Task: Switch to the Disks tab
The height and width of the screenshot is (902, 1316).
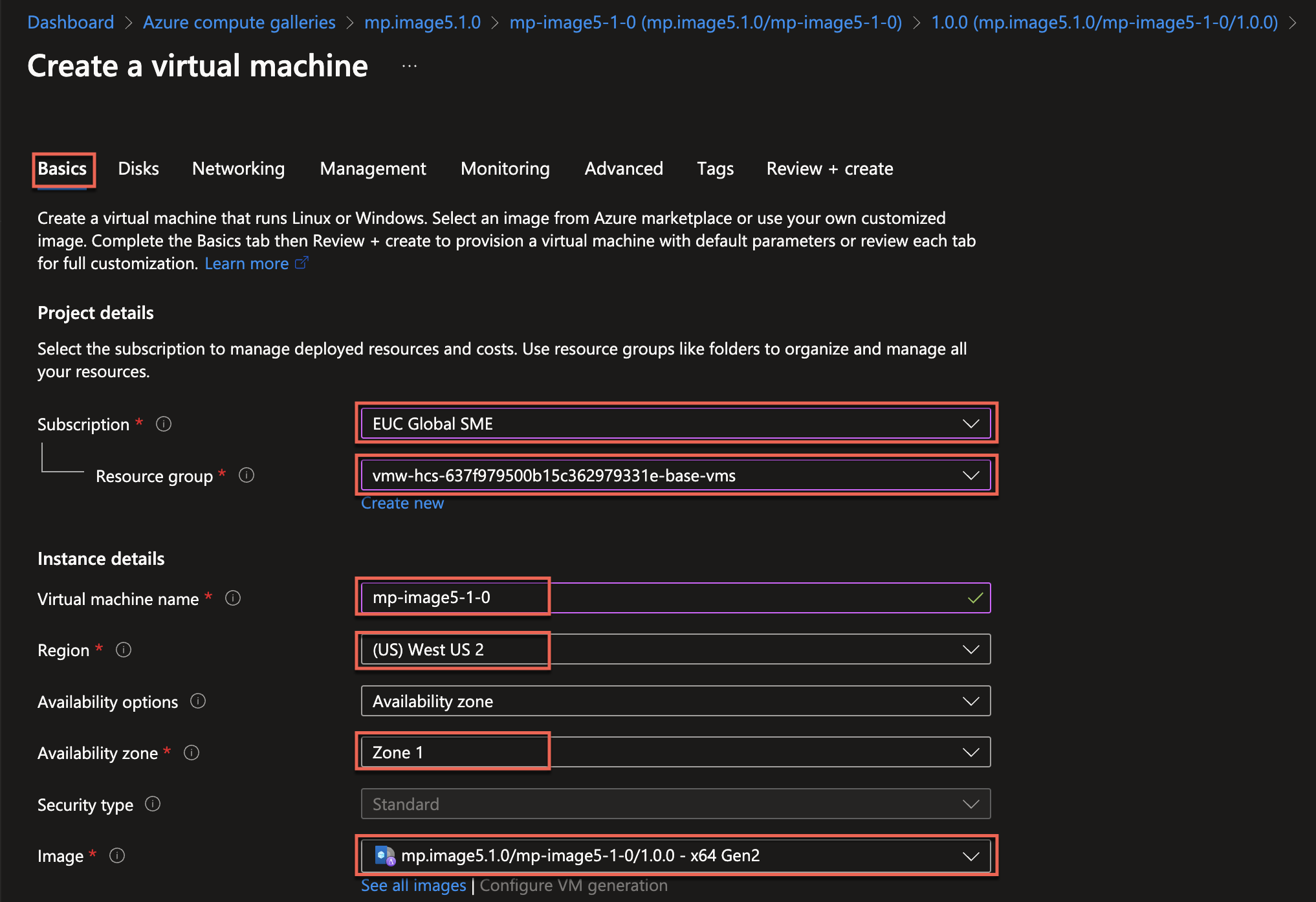Action: [x=138, y=169]
